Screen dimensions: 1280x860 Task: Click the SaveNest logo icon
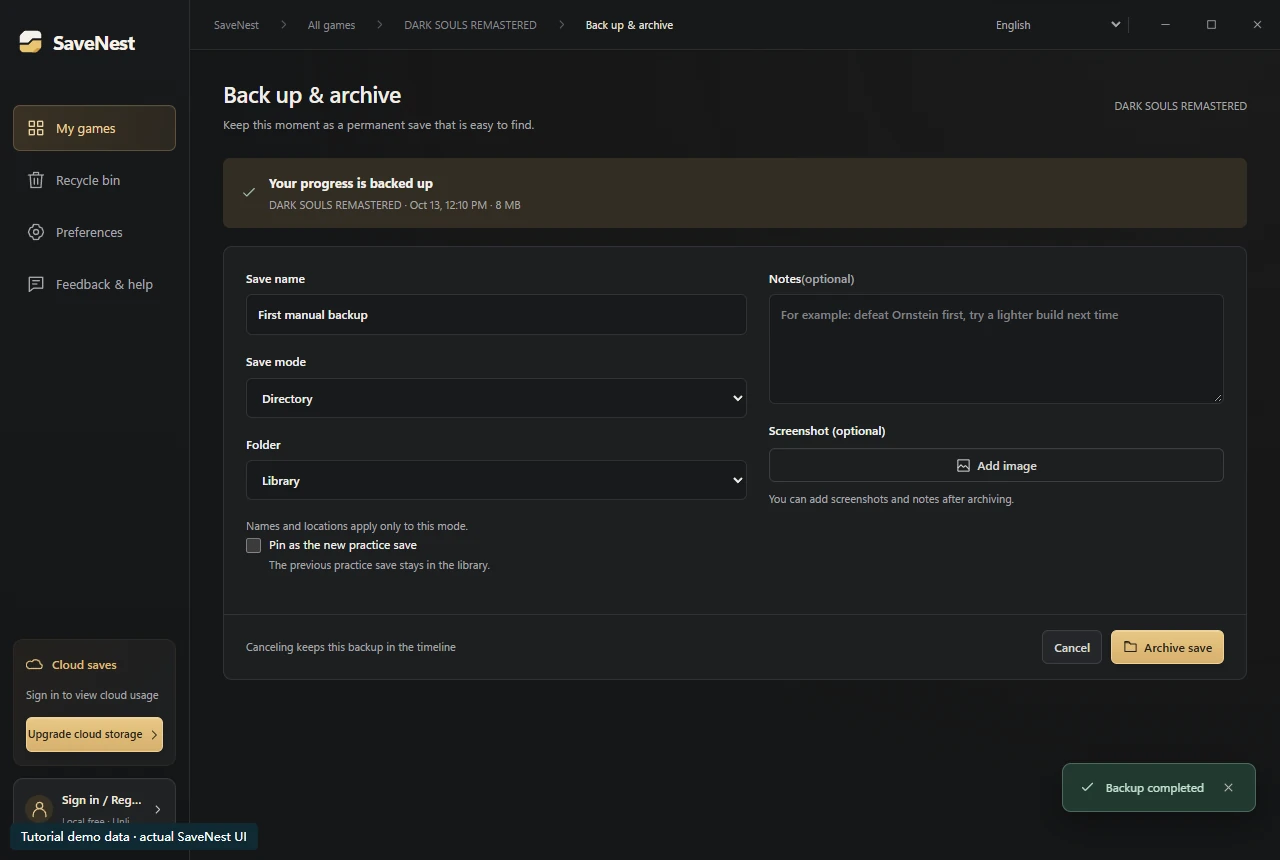pos(30,42)
